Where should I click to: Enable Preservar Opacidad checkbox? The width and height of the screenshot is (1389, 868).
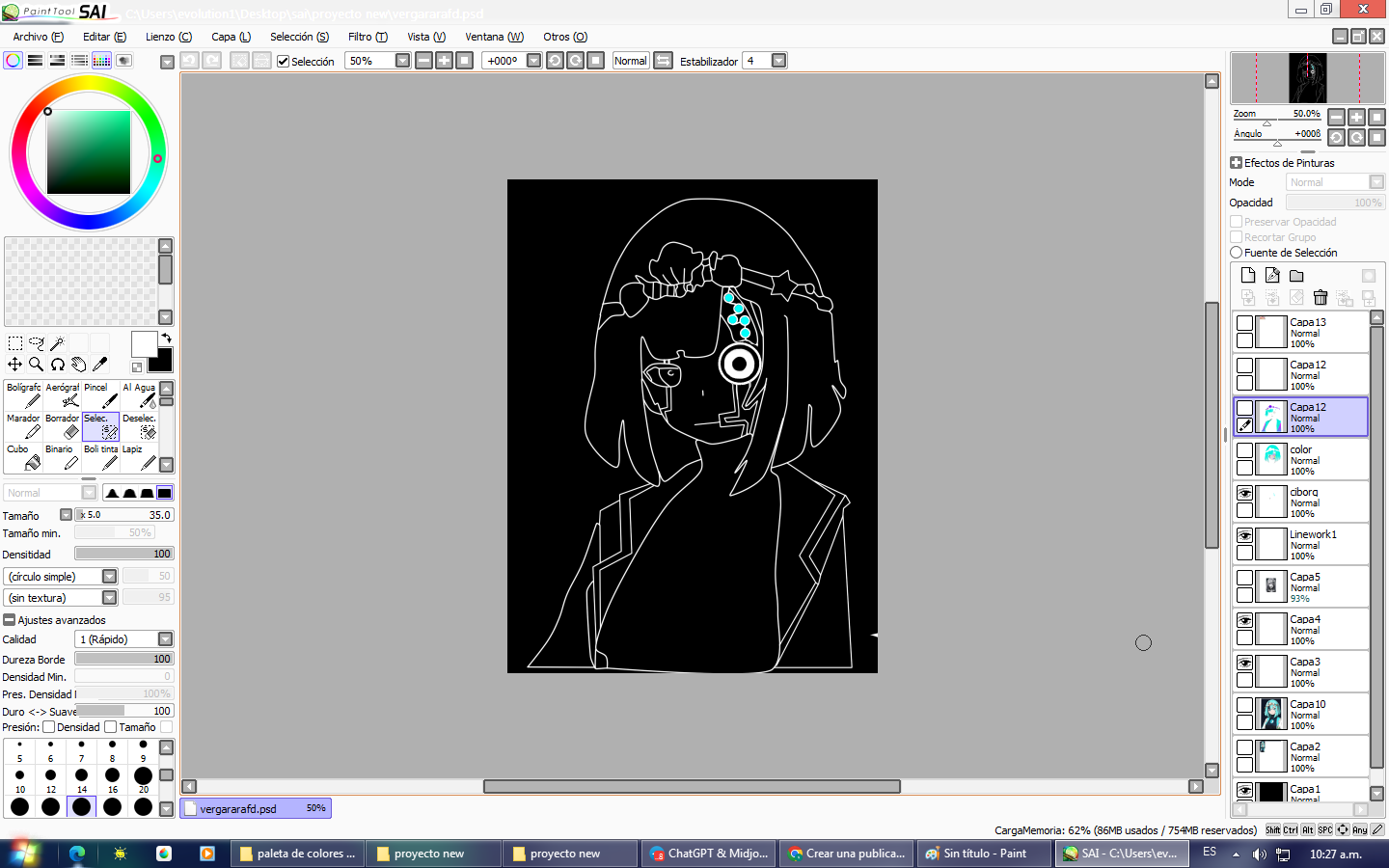1236,222
